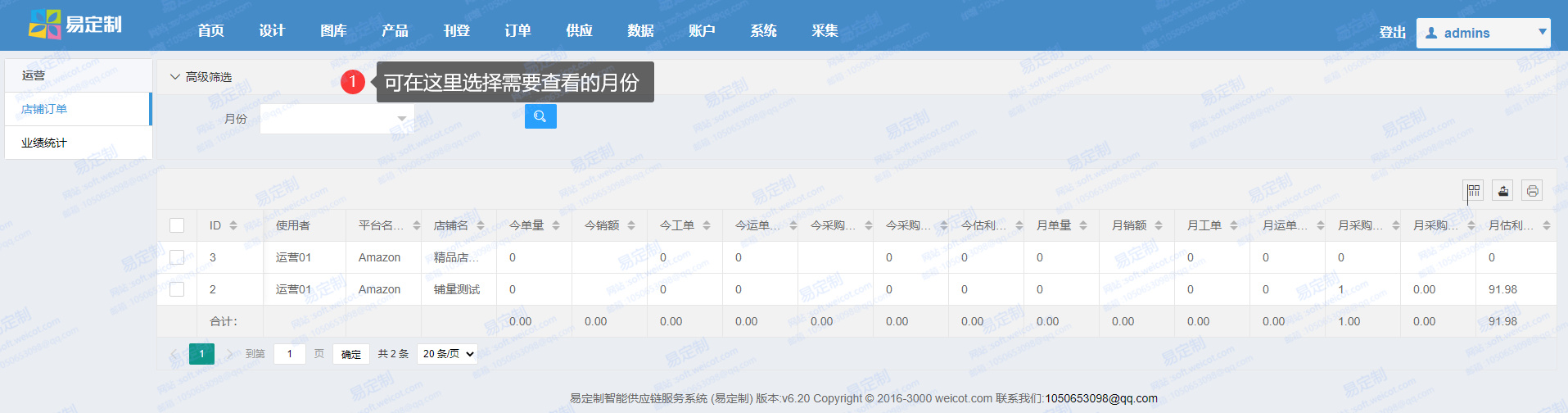Viewport: 1568px width, 413px height.
Task: Collapse the 高级筛选 section
Action: tap(201, 77)
